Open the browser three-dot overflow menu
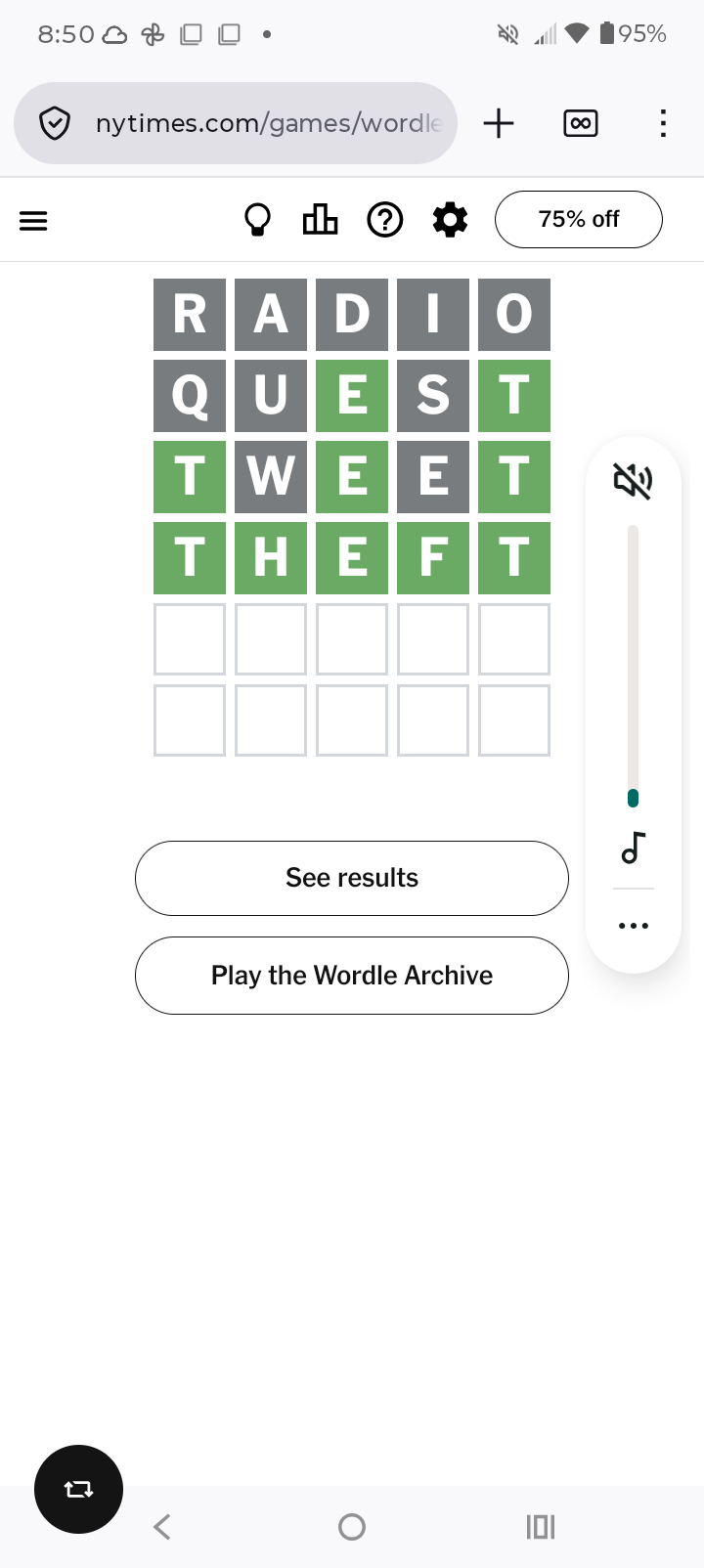This screenshot has width=704, height=1568. click(x=663, y=123)
